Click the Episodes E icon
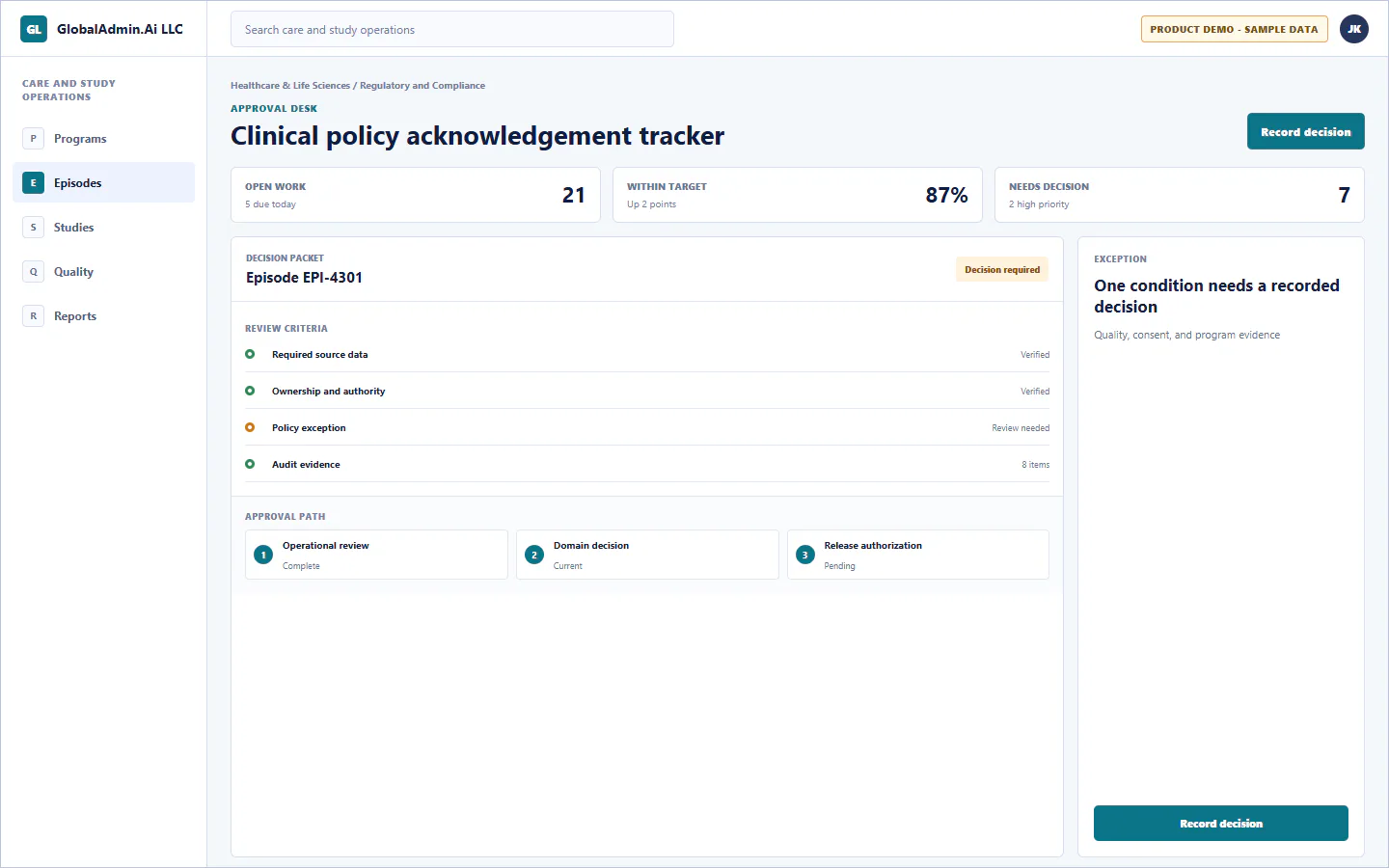 [33, 183]
